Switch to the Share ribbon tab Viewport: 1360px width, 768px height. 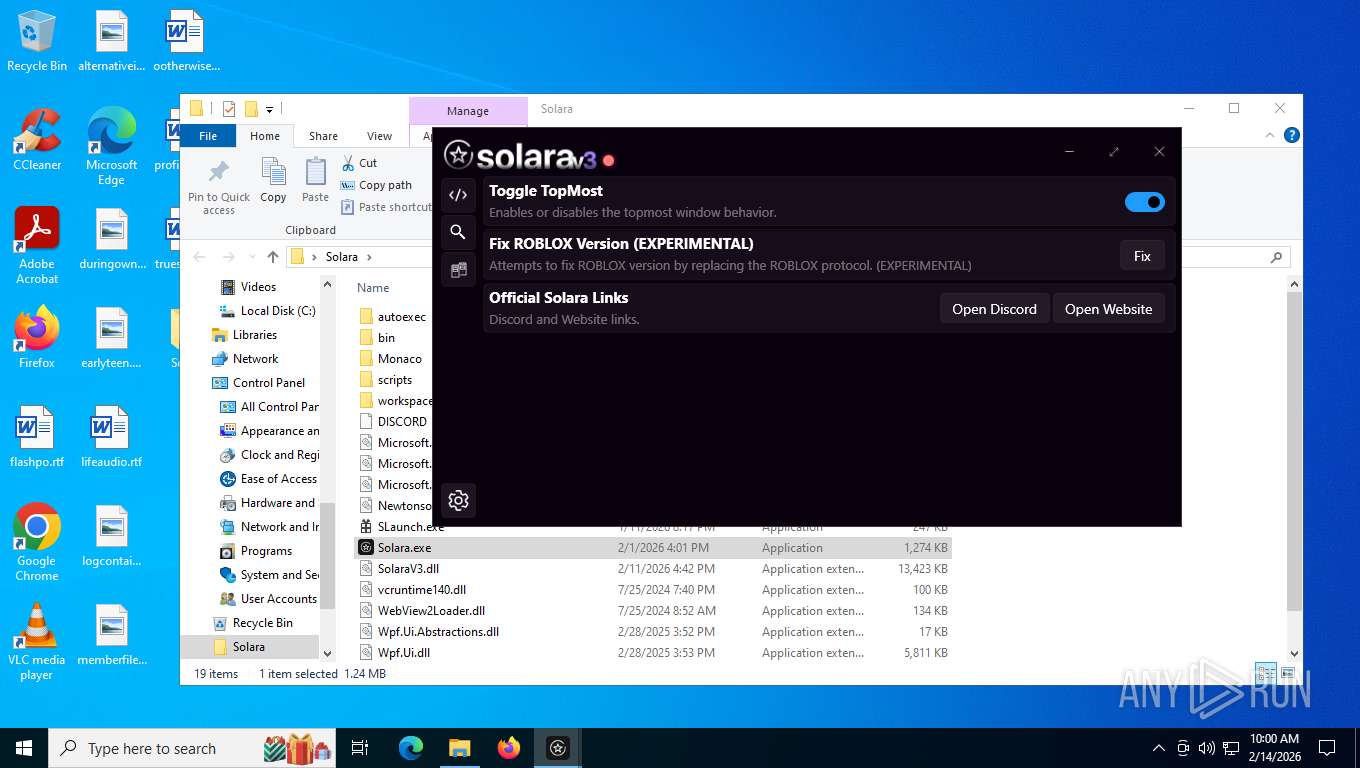pos(323,136)
